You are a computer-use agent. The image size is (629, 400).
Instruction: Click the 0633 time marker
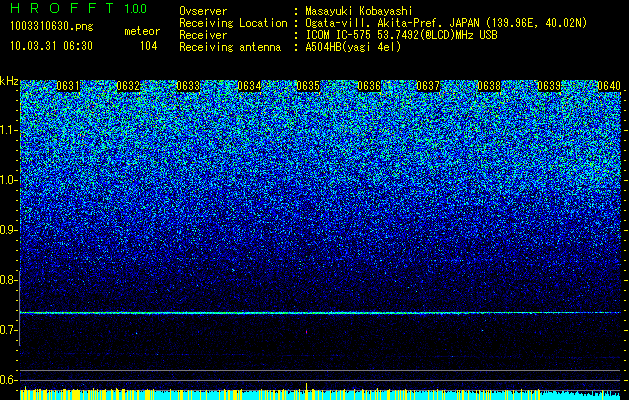pos(188,86)
